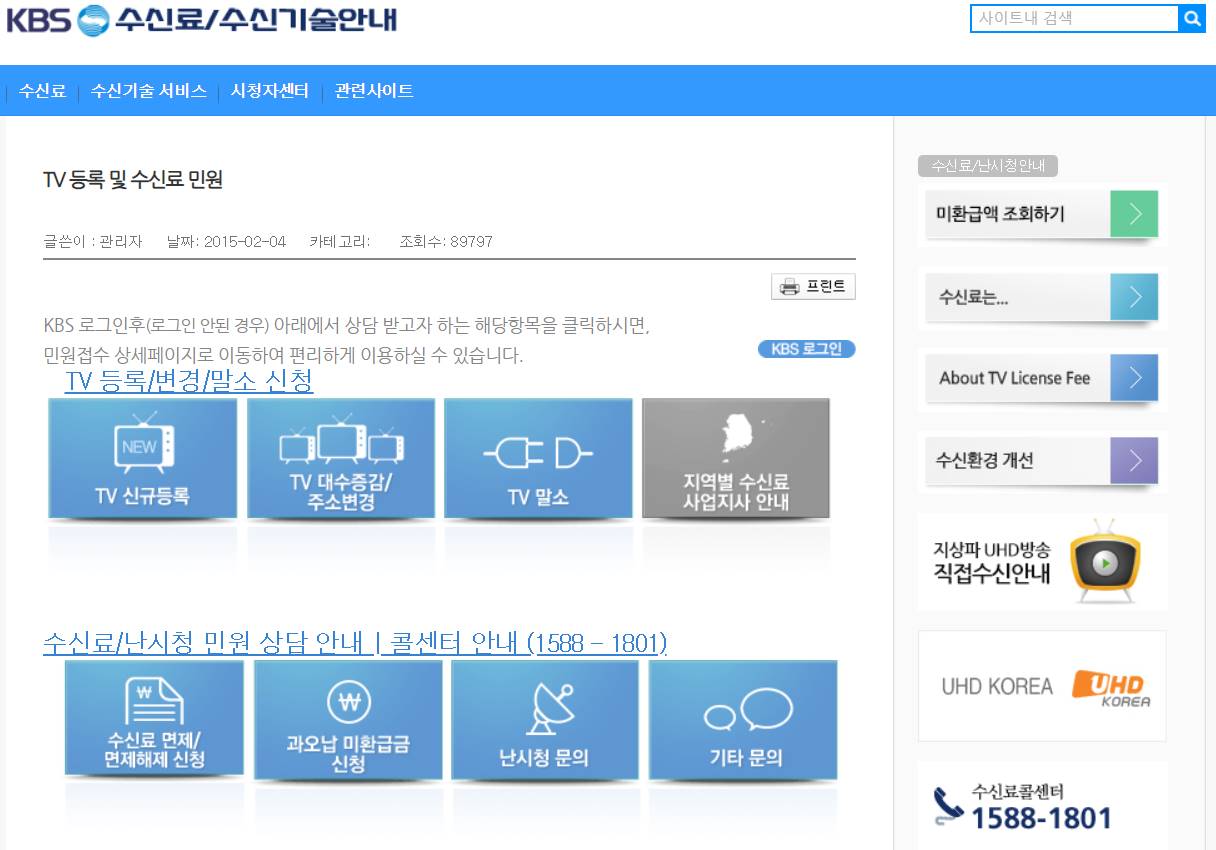The image size is (1216, 850).
Task: Click the 수신환경 개선 sidebar button
Action: (1041, 461)
